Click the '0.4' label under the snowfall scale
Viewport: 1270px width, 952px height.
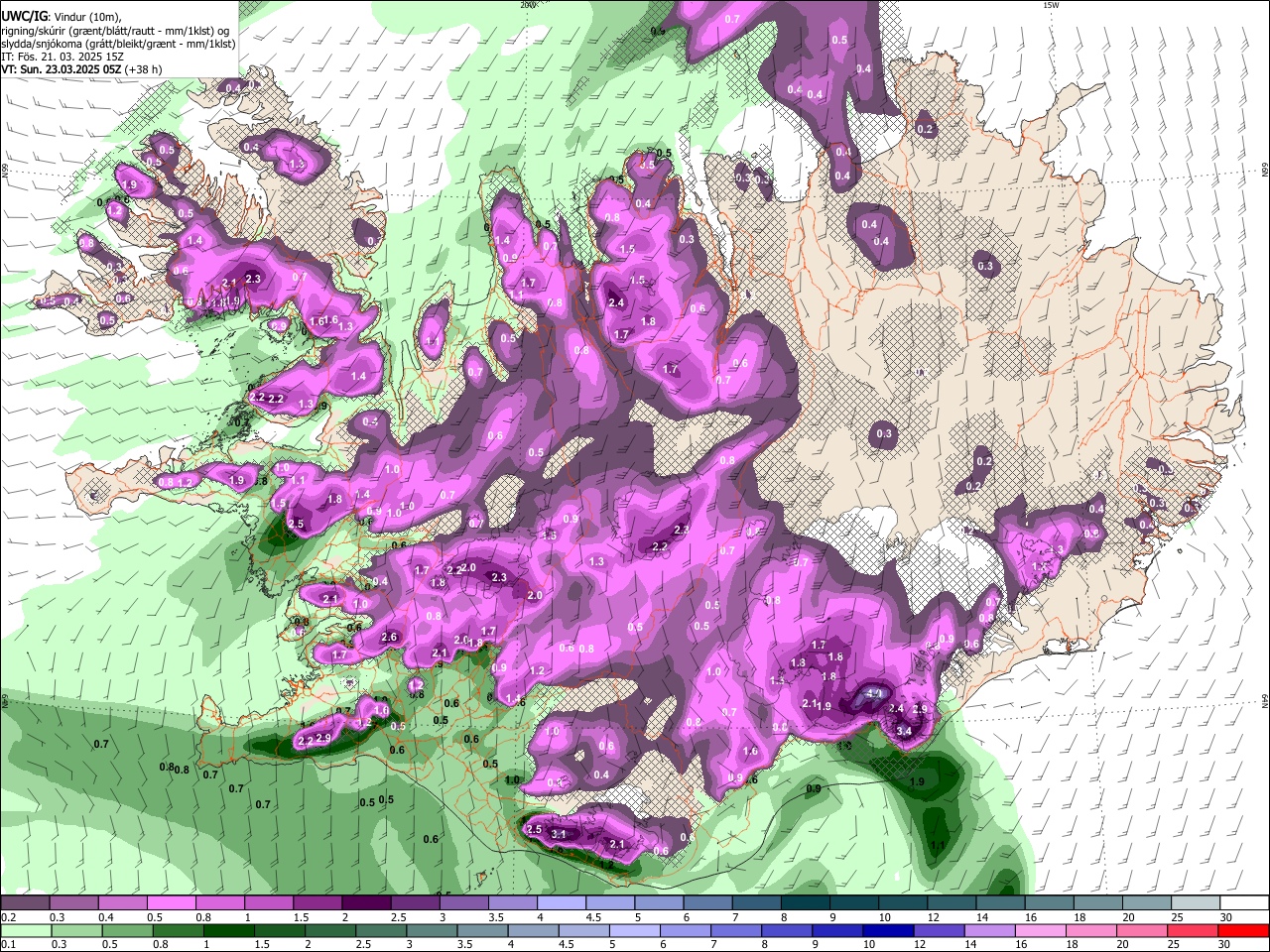105,917
